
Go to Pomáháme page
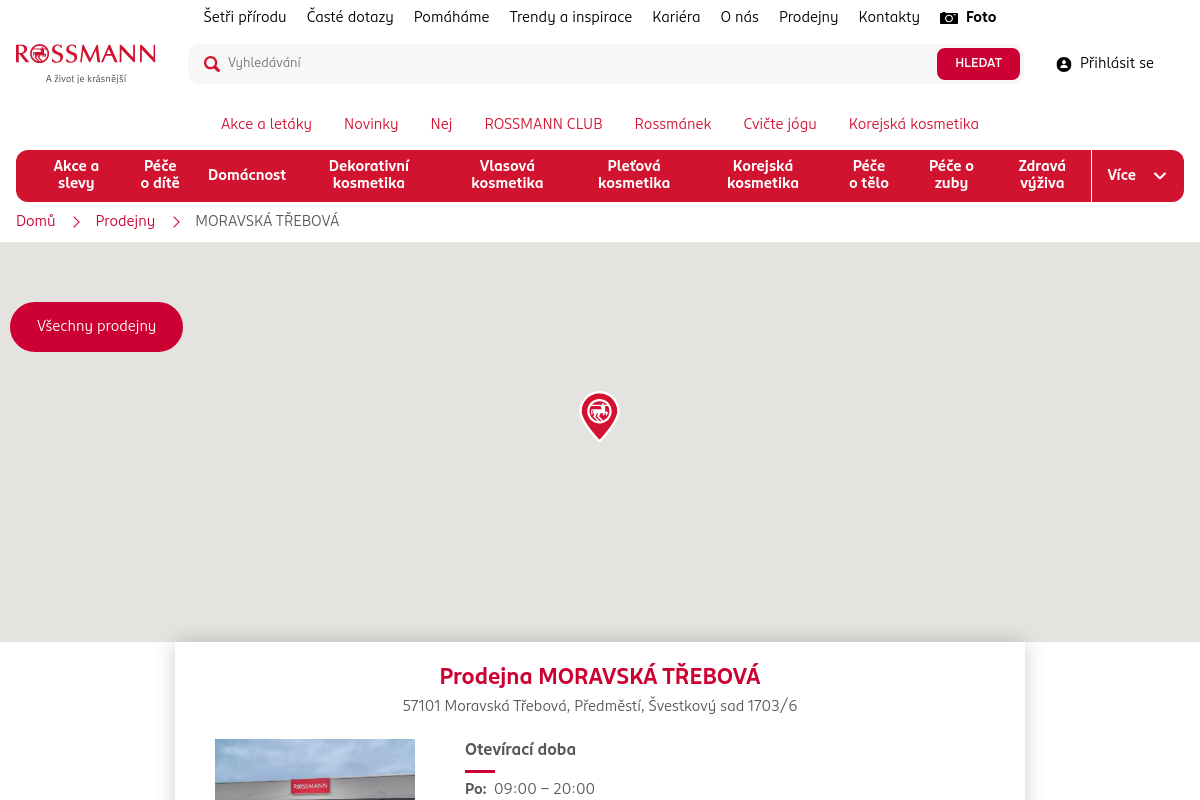click(x=452, y=17)
